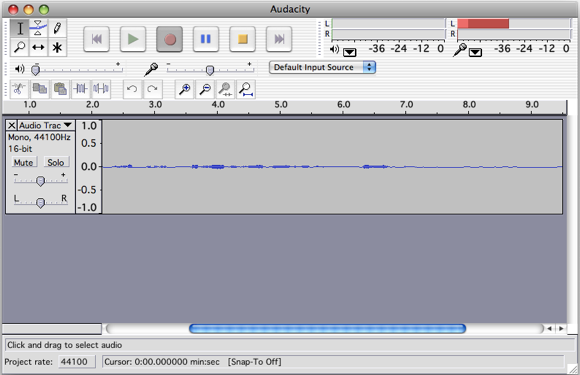
Task: Click the Mono, 44100Hz track info
Action: (x=39, y=137)
